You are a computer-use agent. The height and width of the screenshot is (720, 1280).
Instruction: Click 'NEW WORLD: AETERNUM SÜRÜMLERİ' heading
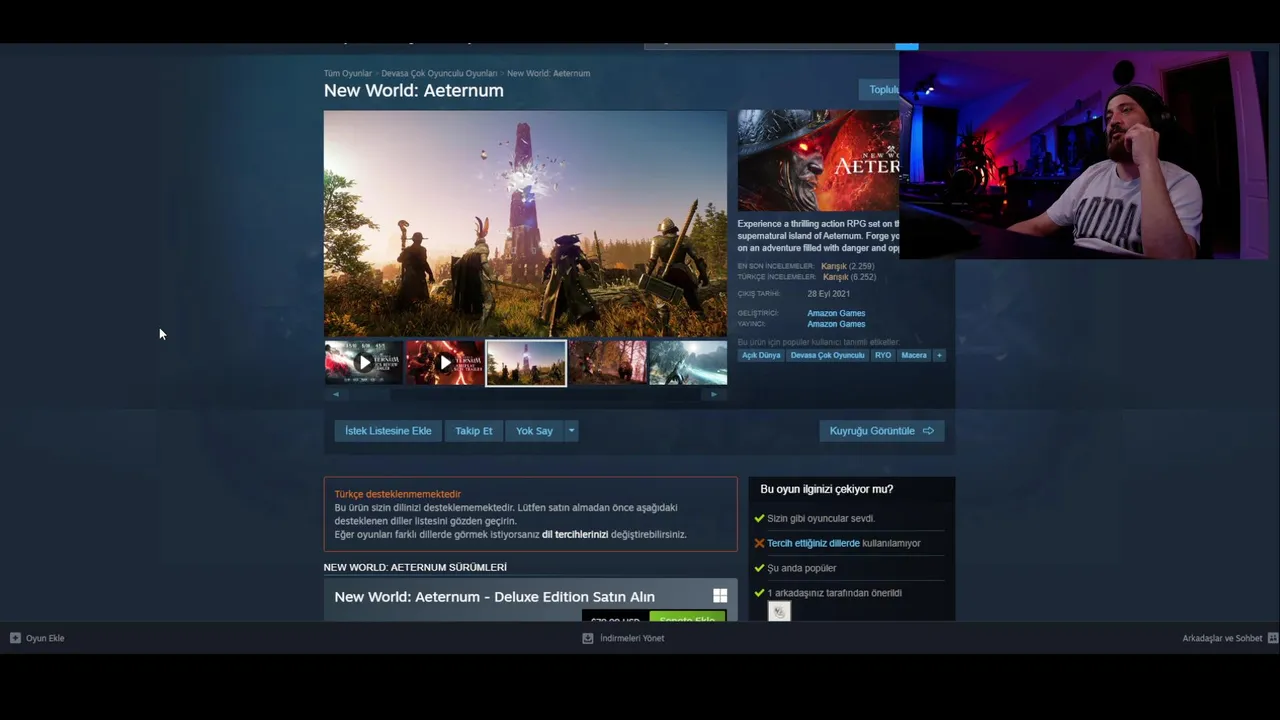pyautogui.click(x=415, y=567)
